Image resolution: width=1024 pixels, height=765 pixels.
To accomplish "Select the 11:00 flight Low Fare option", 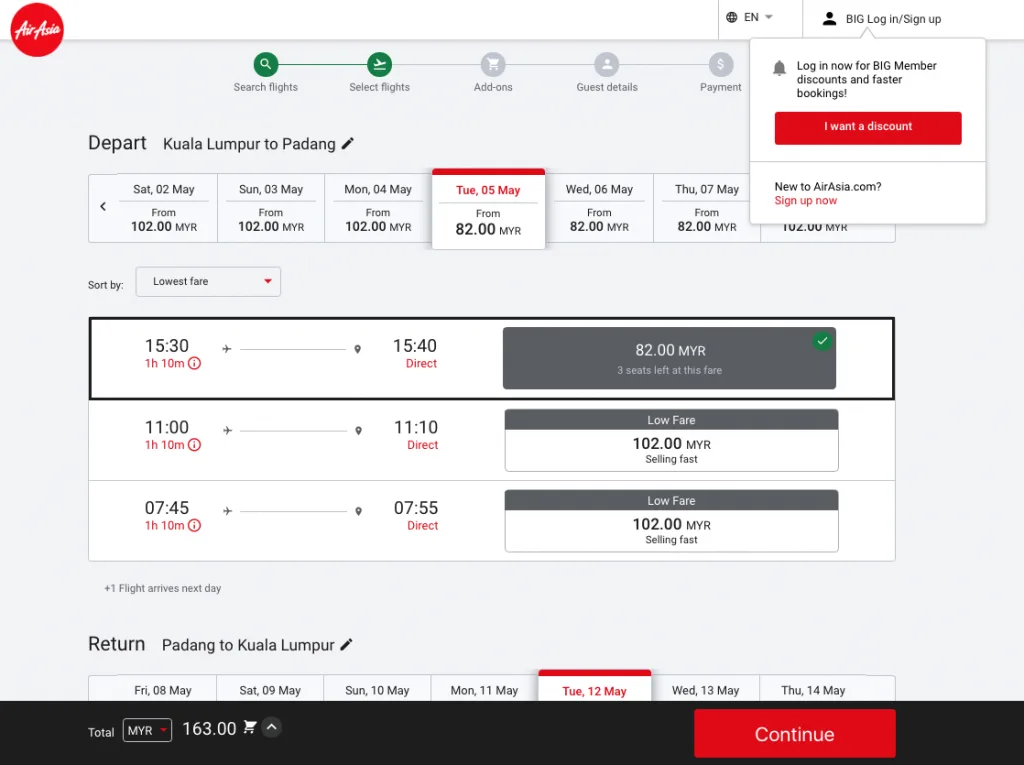I will (671, 440).
